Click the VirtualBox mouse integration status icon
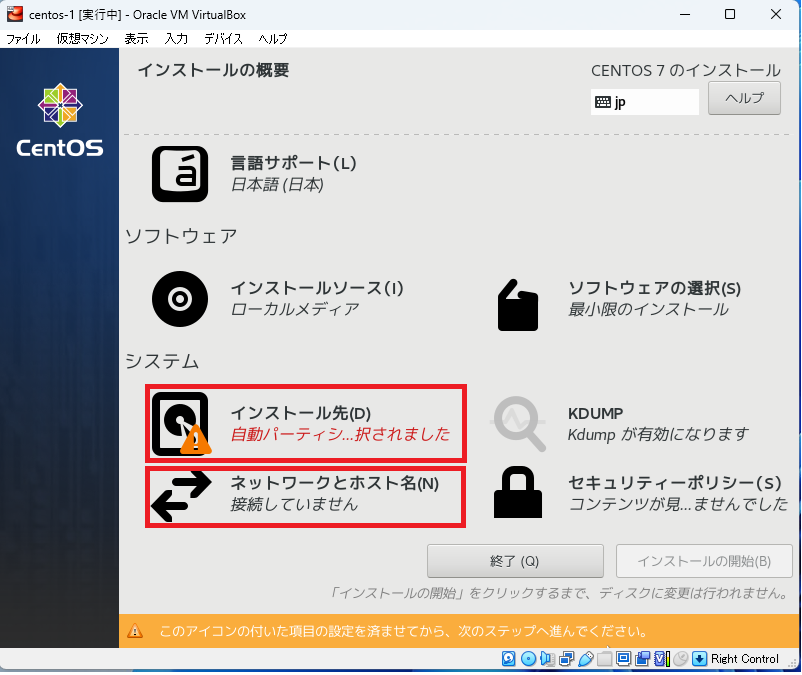The height and width of the screenshot is (675, 802). [680, 659]
